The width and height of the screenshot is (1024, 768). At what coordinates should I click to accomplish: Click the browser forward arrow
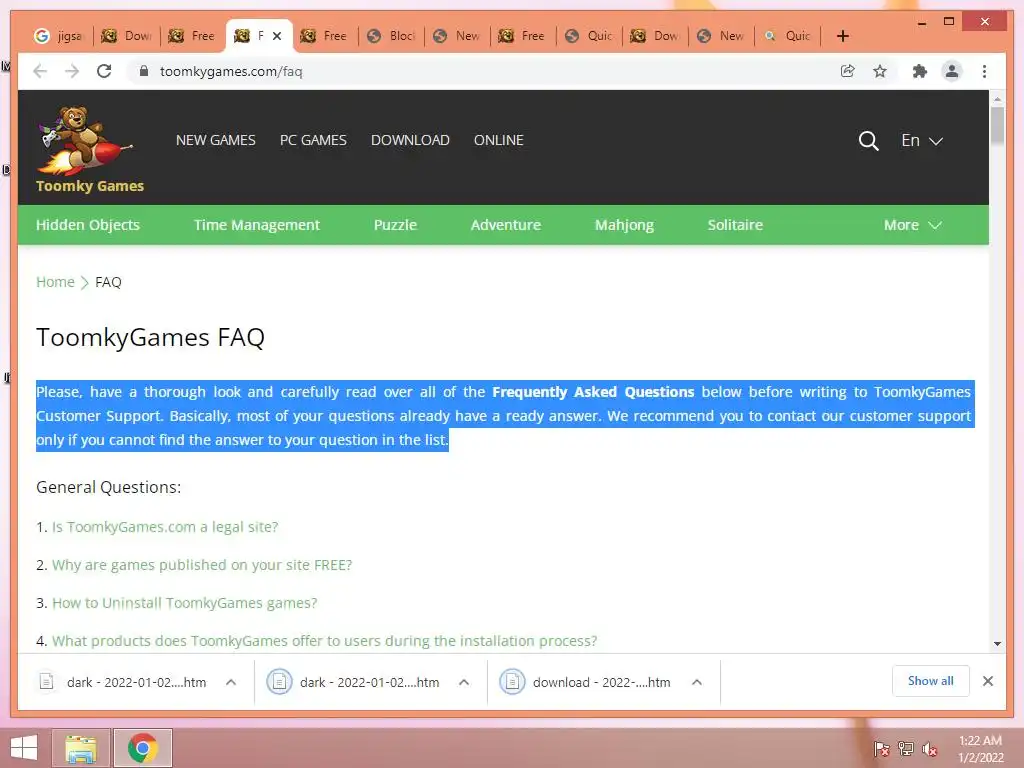72,71
